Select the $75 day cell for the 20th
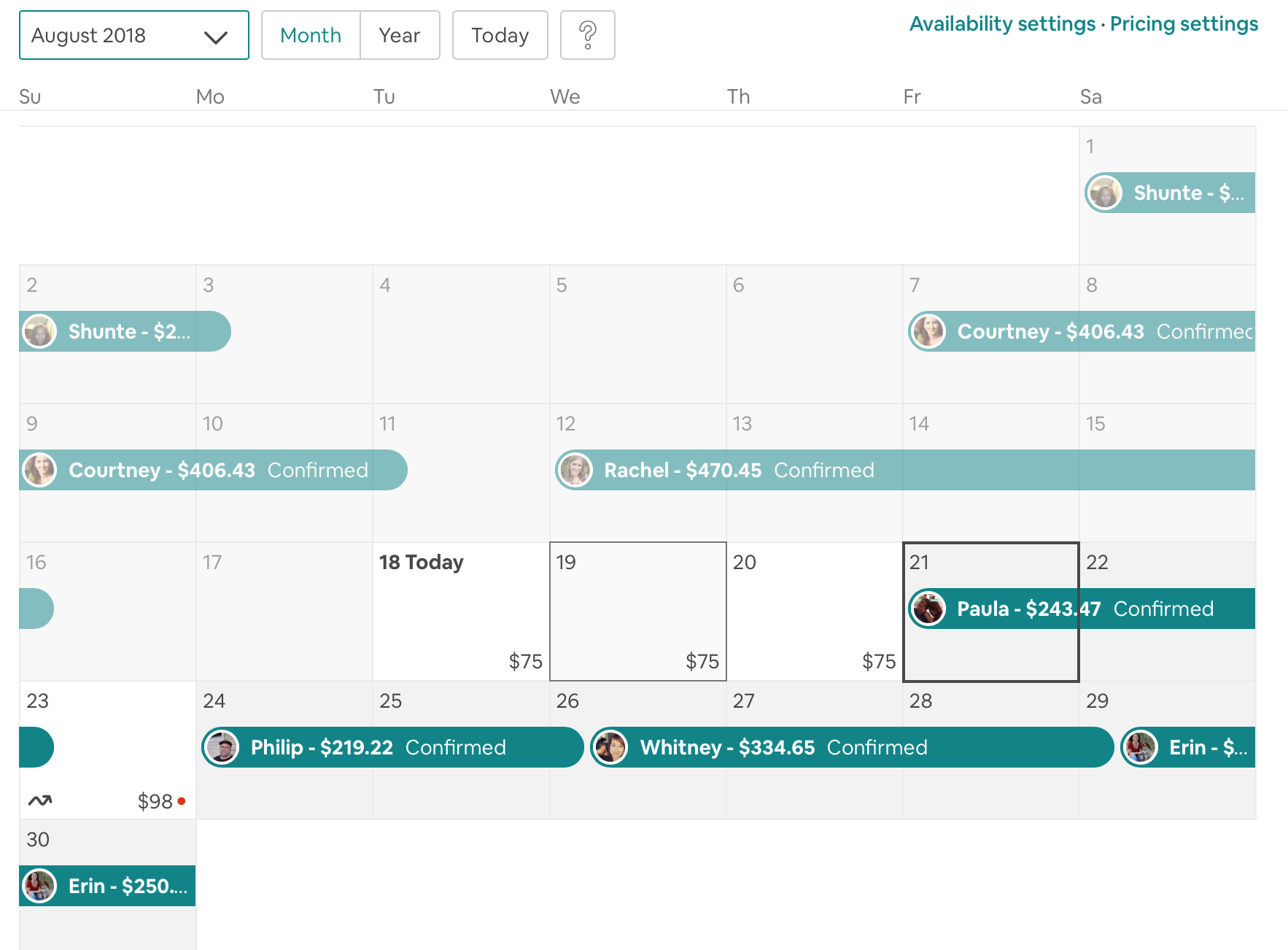1288x950 pixels. click(x=814, y=611)
